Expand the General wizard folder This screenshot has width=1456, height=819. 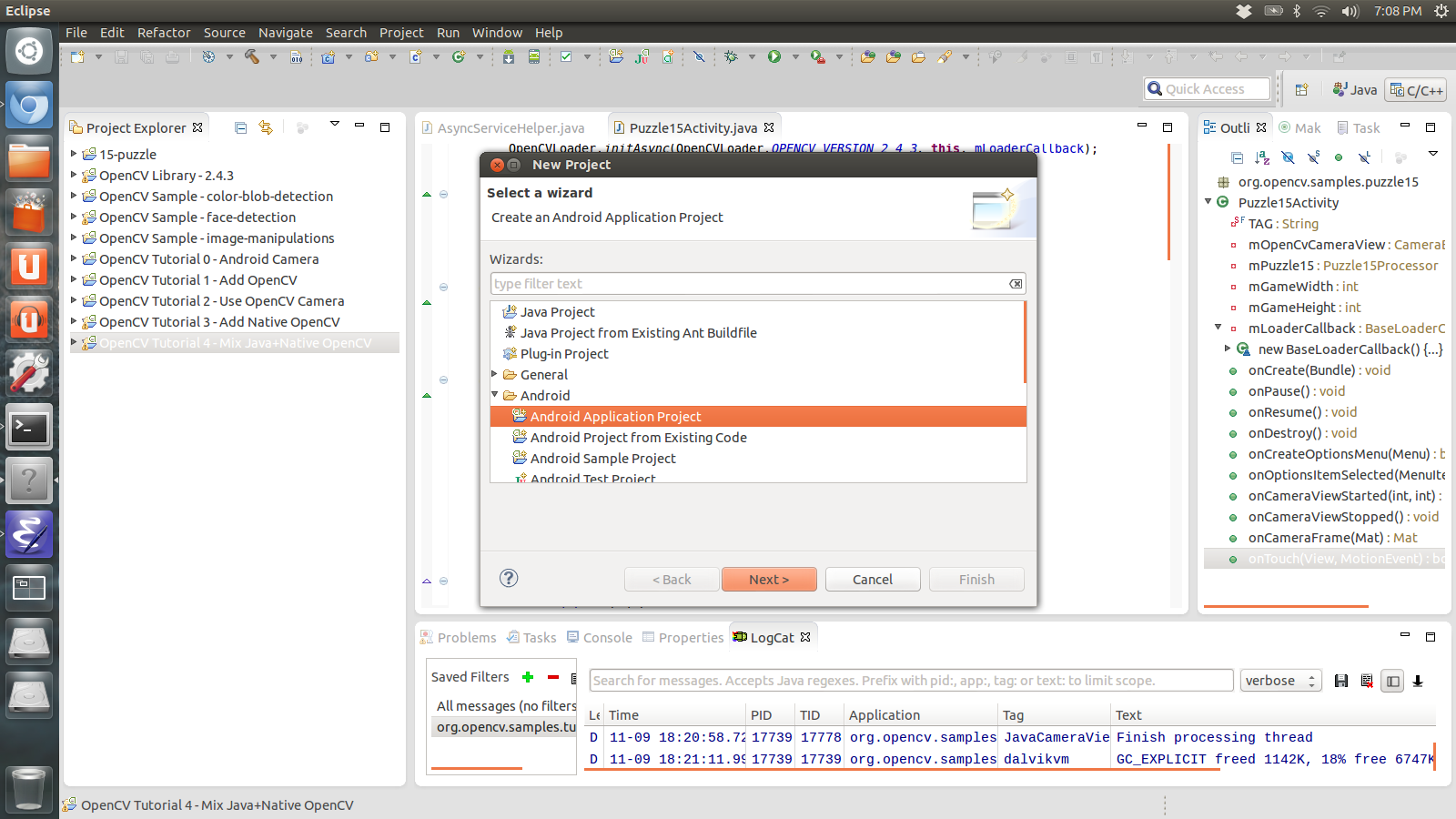tap(495, 374)
